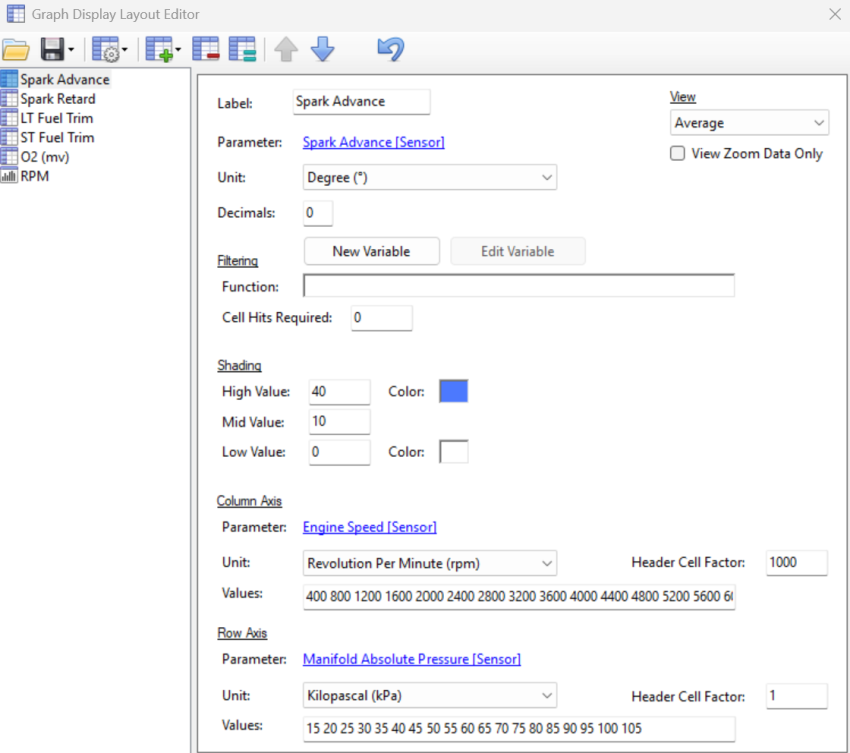The height and width of the screenshot is (753, 850).
Task: Enable the View Zoom Data Only checkbox
Action: (x=678, y=154)
